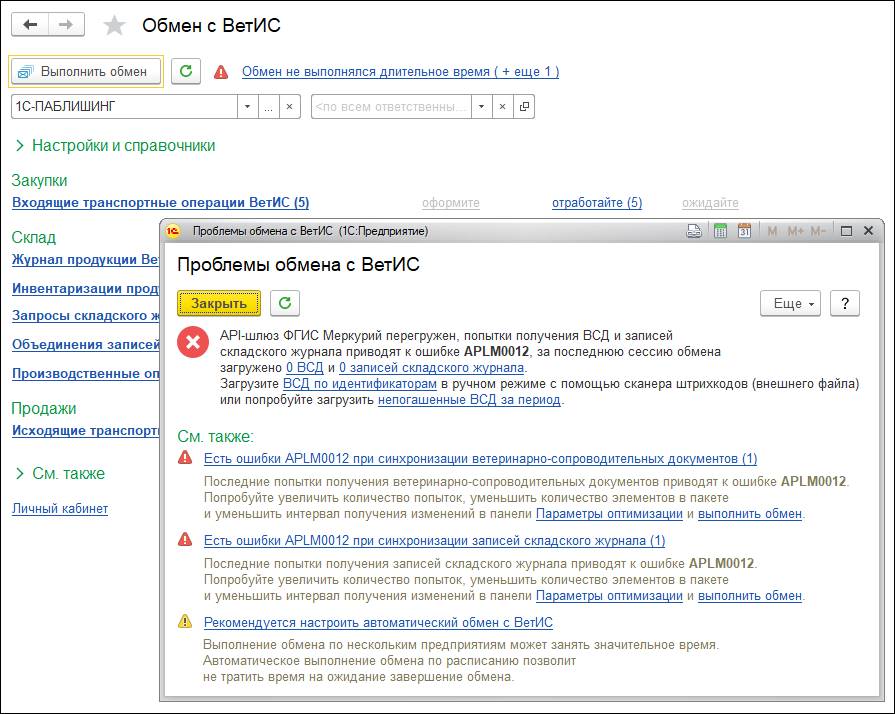Viewport: 895px width, 714px height.
Task: Open help with the question mark button
Action: tap(845, 304)
